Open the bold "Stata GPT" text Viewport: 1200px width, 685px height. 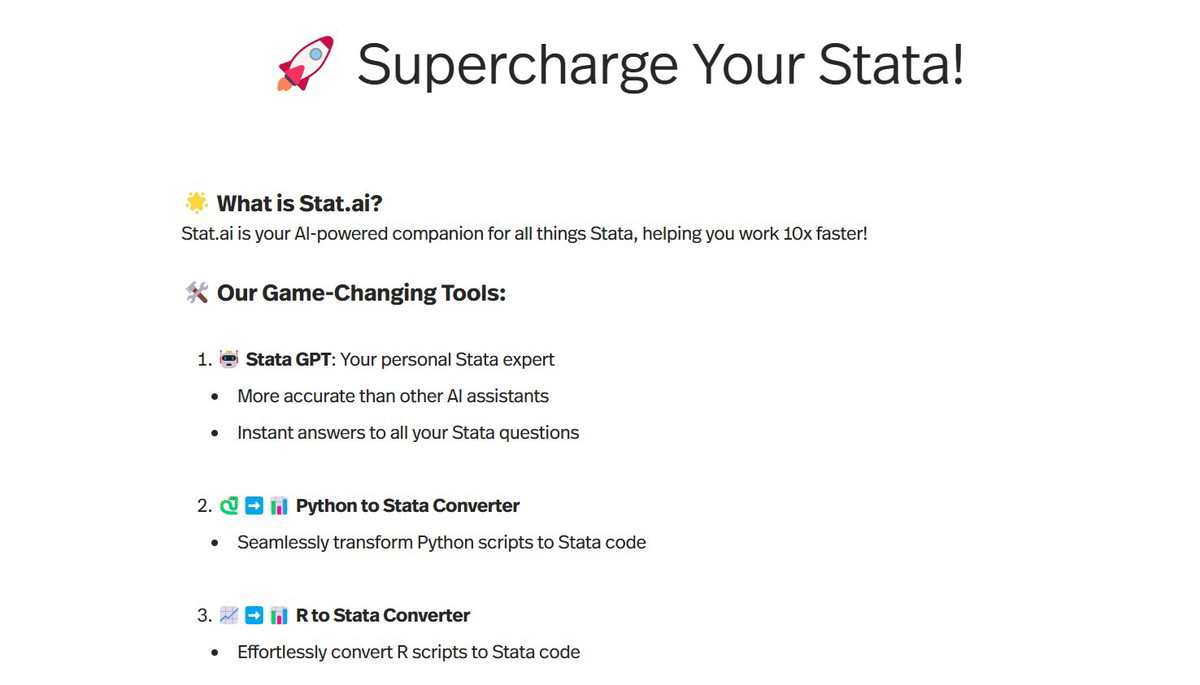(x=287, y=359)
